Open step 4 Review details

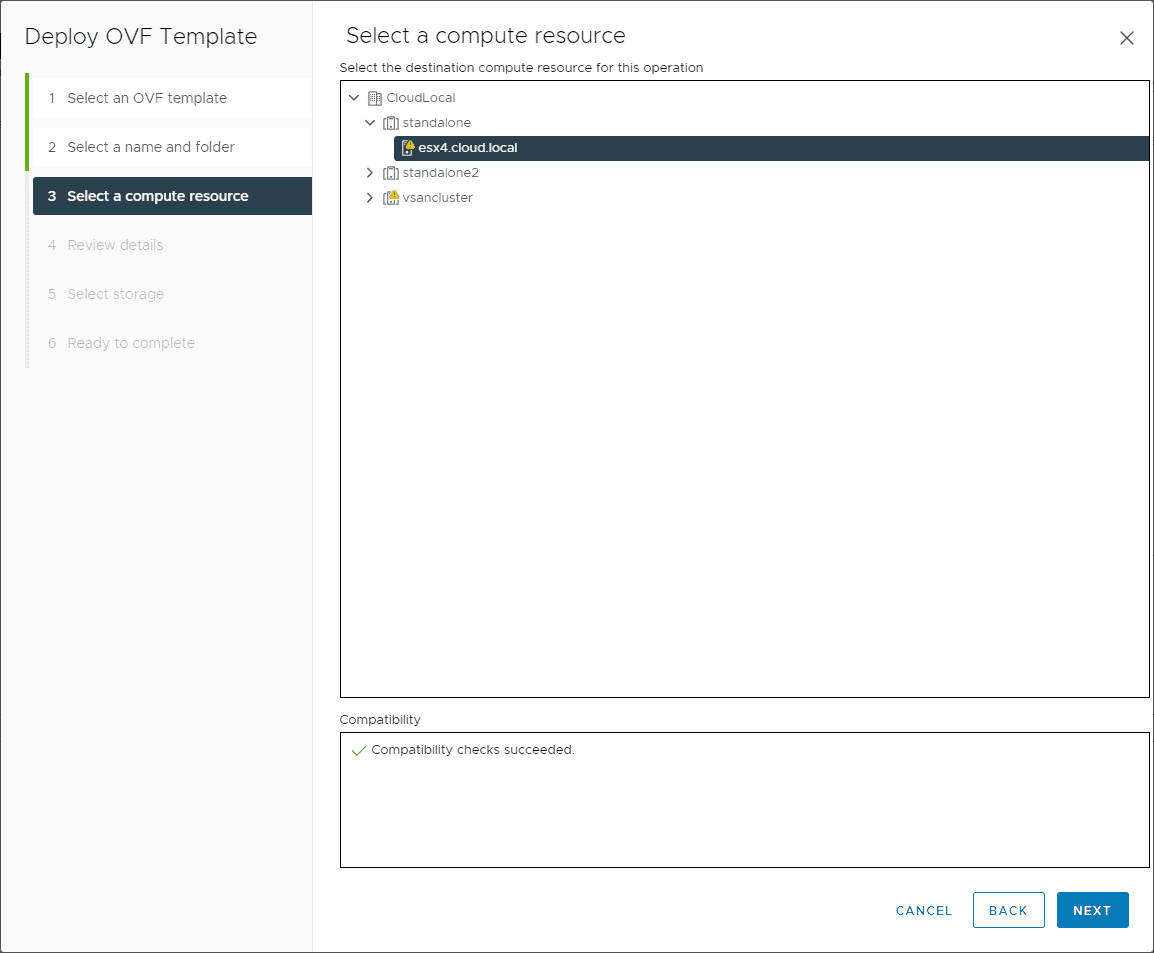pyautogui.click(x=172, y=245)
